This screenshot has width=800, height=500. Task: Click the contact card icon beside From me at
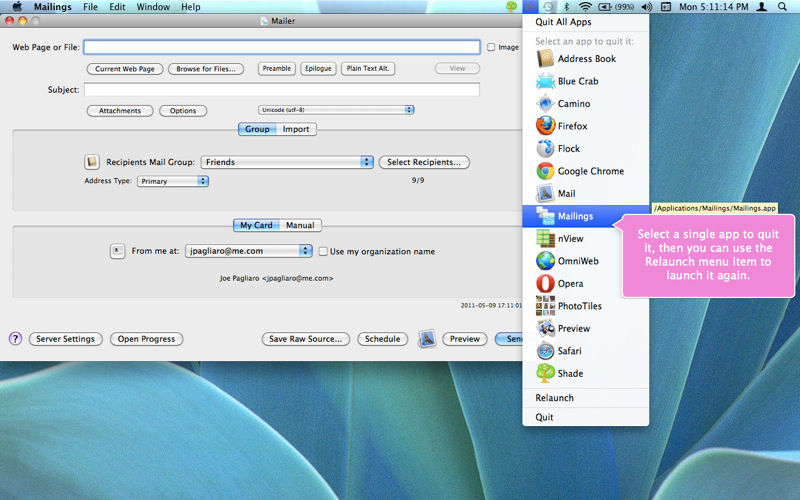click(117, 251)
